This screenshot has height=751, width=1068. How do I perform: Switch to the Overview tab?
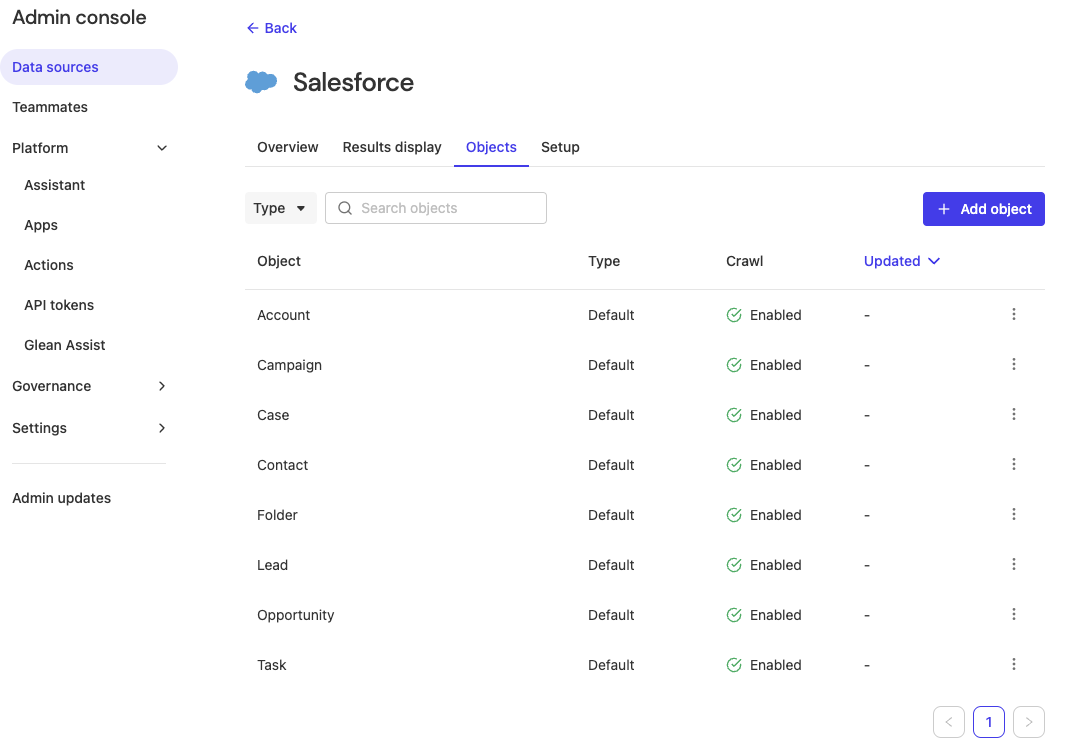pos(287,147)
